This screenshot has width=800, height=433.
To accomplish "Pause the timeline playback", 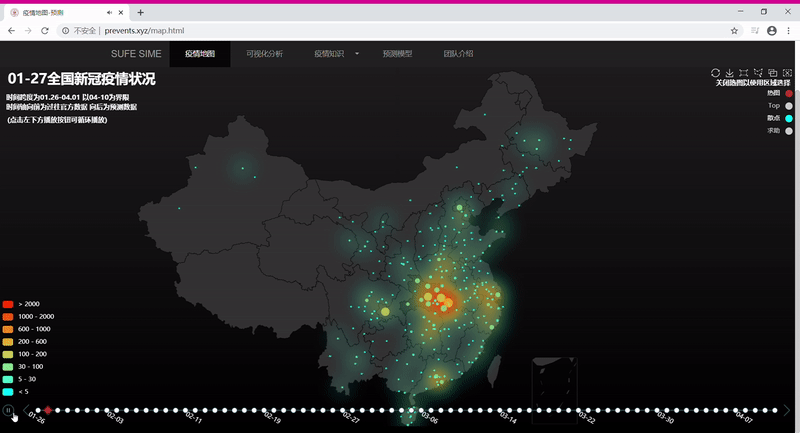I will coord(8,410).
